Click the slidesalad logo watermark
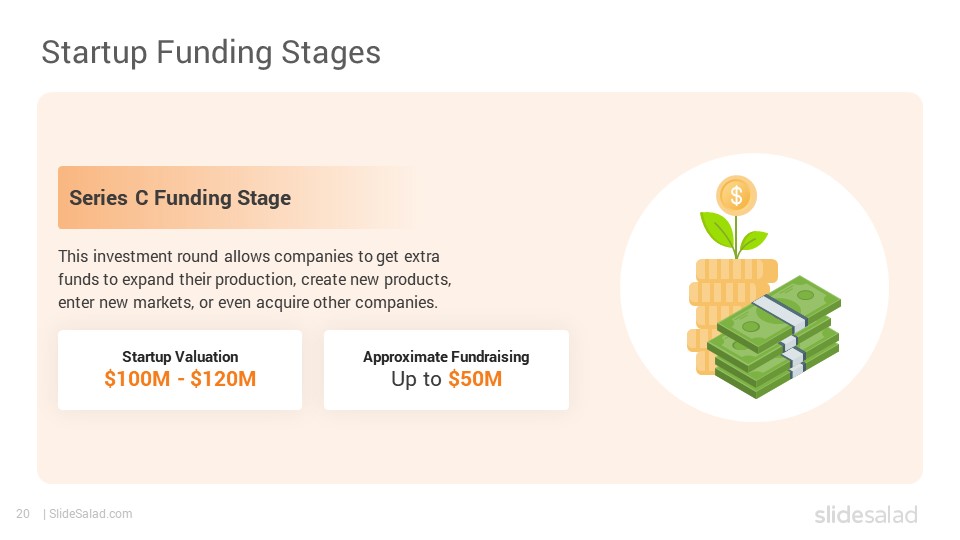960x540 pixels. 866,515
